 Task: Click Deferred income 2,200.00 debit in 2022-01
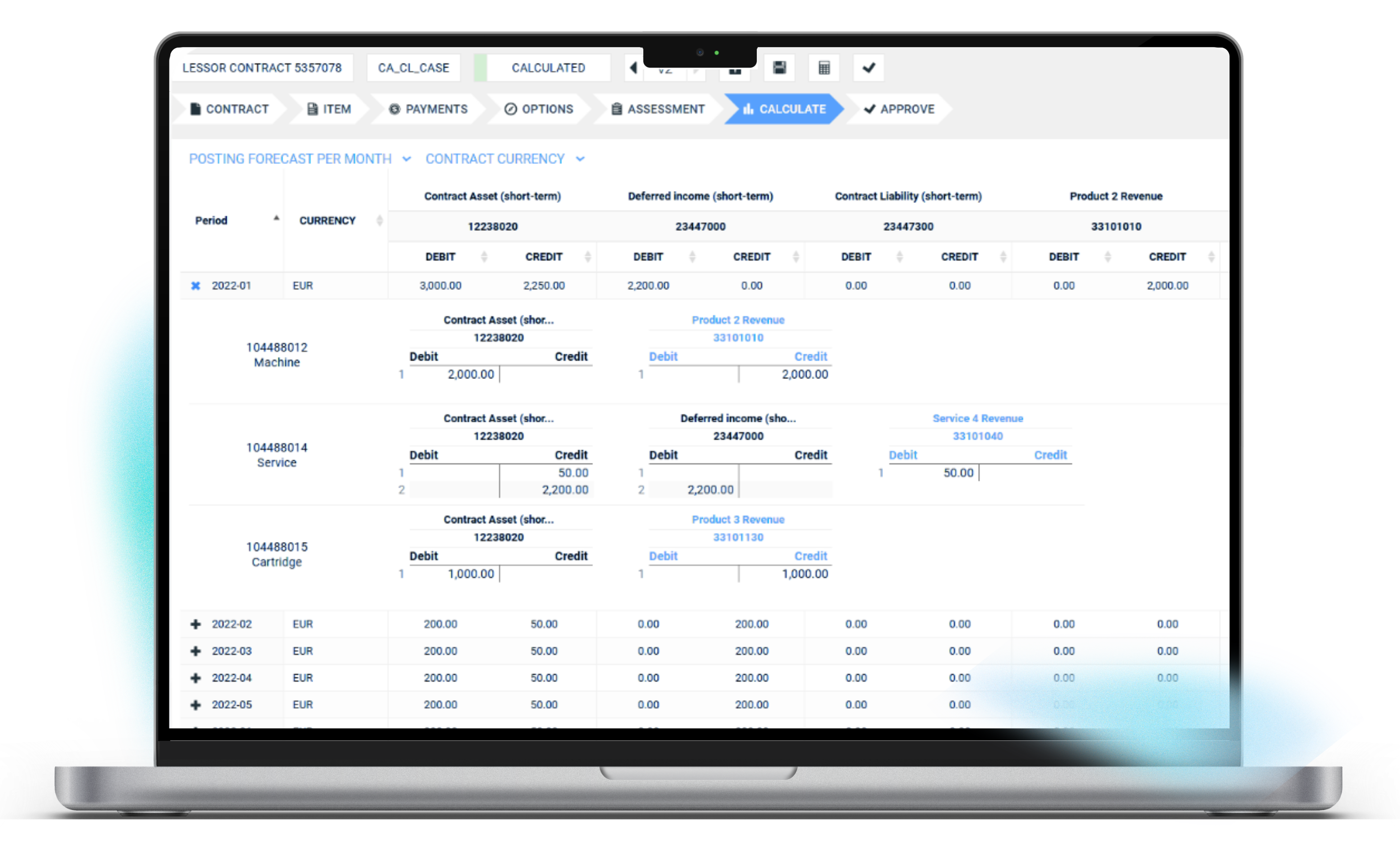[648, 286]
